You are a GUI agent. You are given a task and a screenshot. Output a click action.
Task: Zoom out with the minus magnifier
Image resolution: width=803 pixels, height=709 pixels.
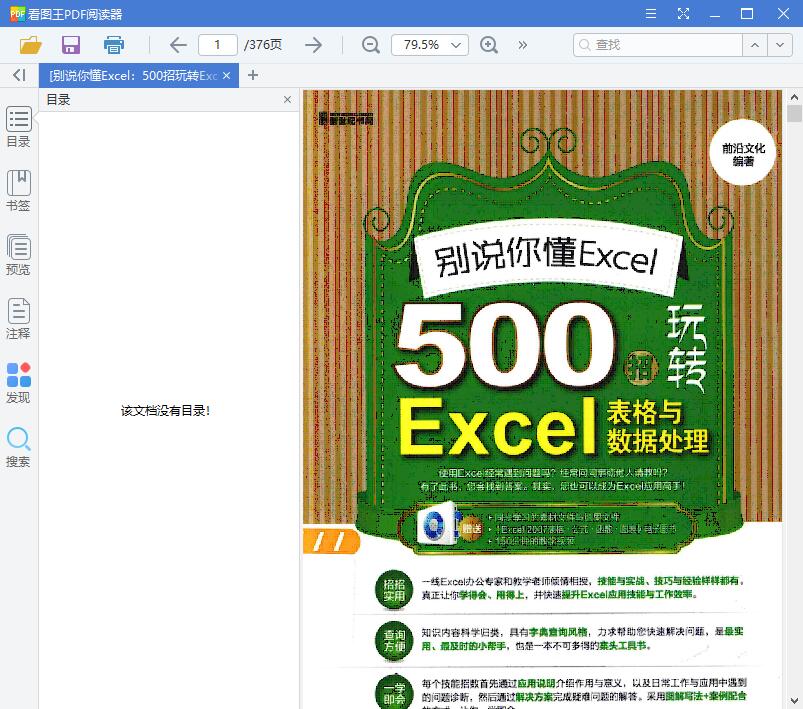(x=370, y=45)
